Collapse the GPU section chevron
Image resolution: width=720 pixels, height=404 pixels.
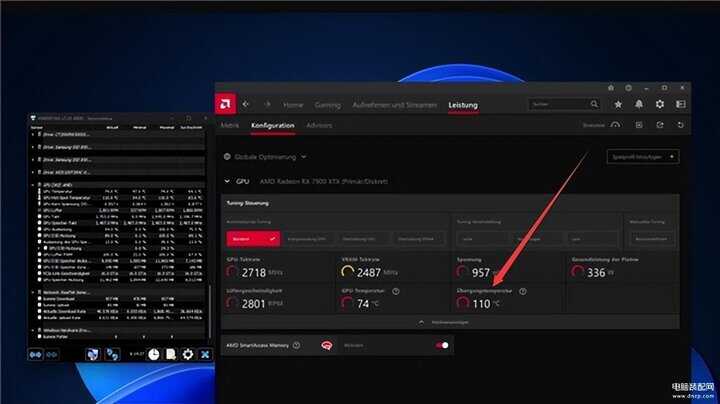tap(227, 181)
